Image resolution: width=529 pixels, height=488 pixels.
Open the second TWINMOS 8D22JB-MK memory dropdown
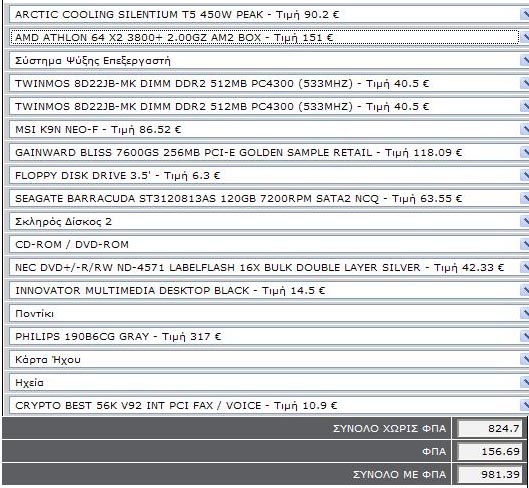(x=269, y=106)
